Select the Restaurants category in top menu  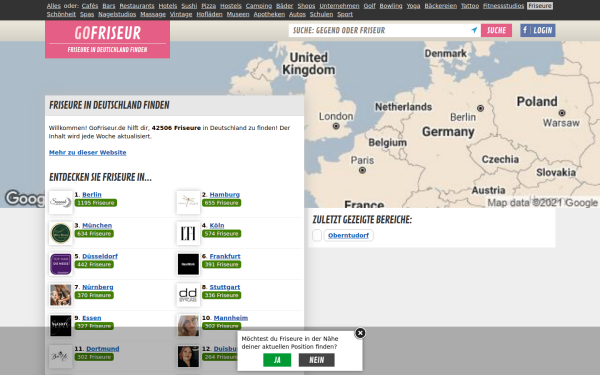tap(137, 6)
